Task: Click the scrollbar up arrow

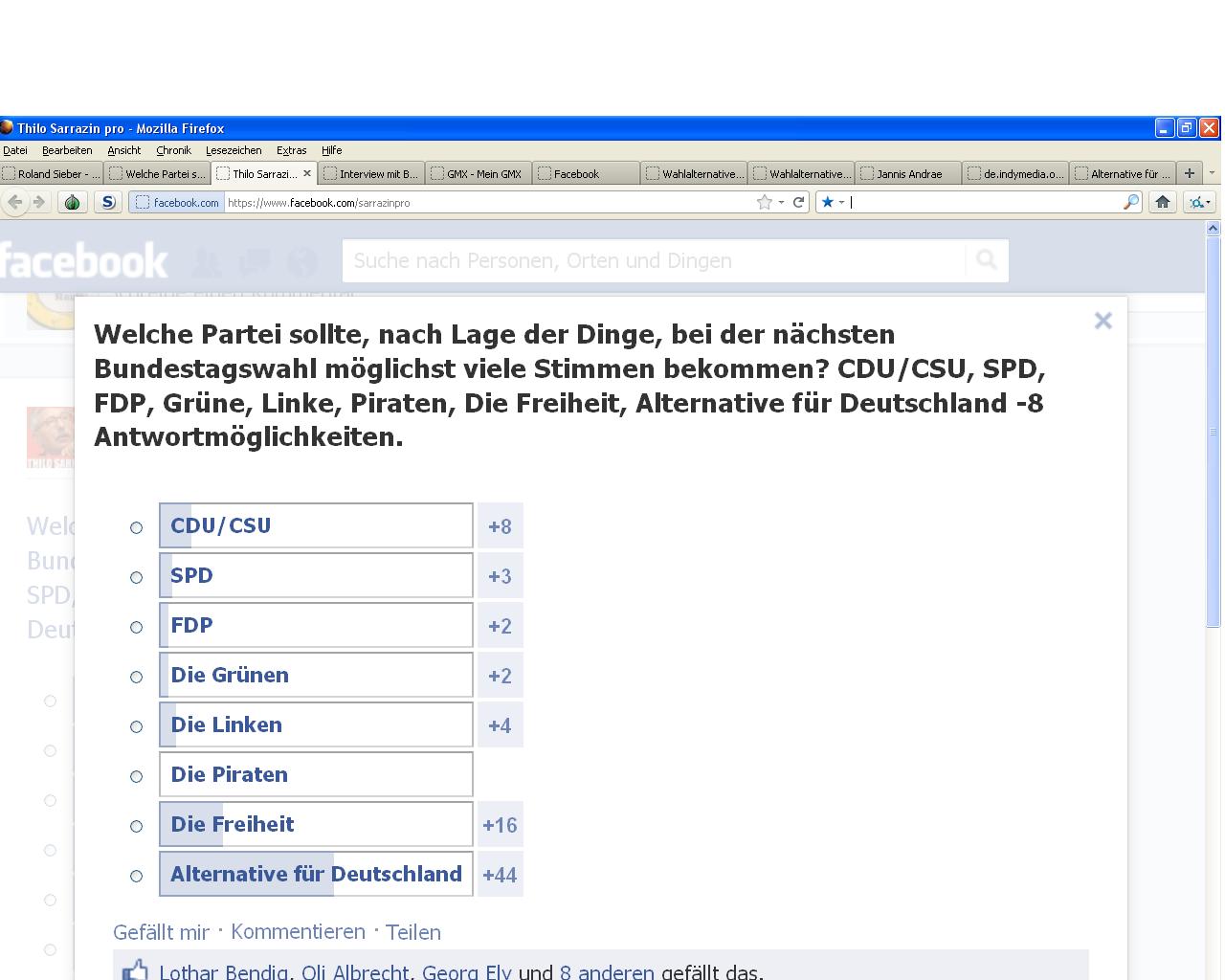Action: coord(1213,229)
